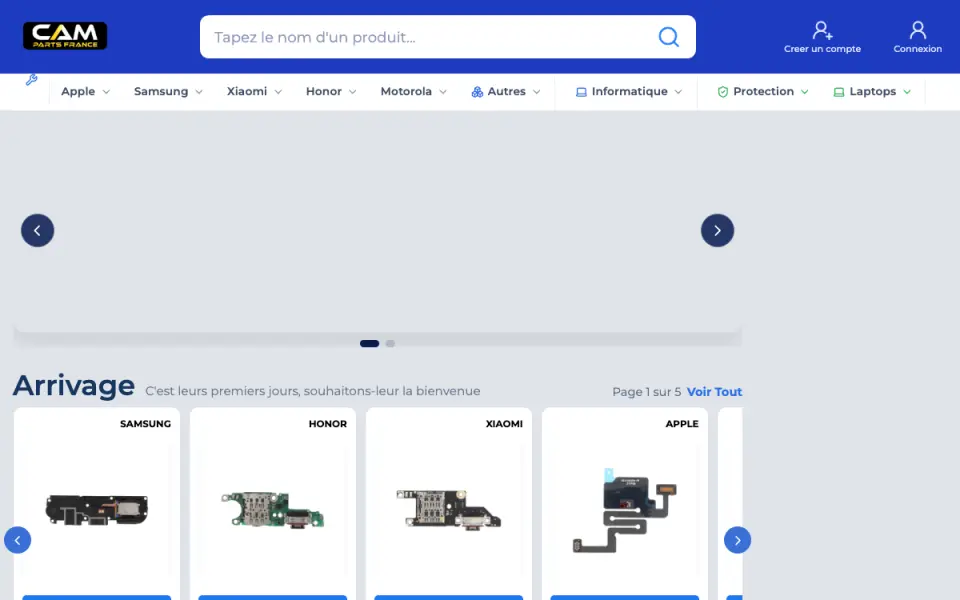This screenshot has width=960, height=600.
Task: Open the Samsung speaker part thumbnail
Action: click(97, 509)
